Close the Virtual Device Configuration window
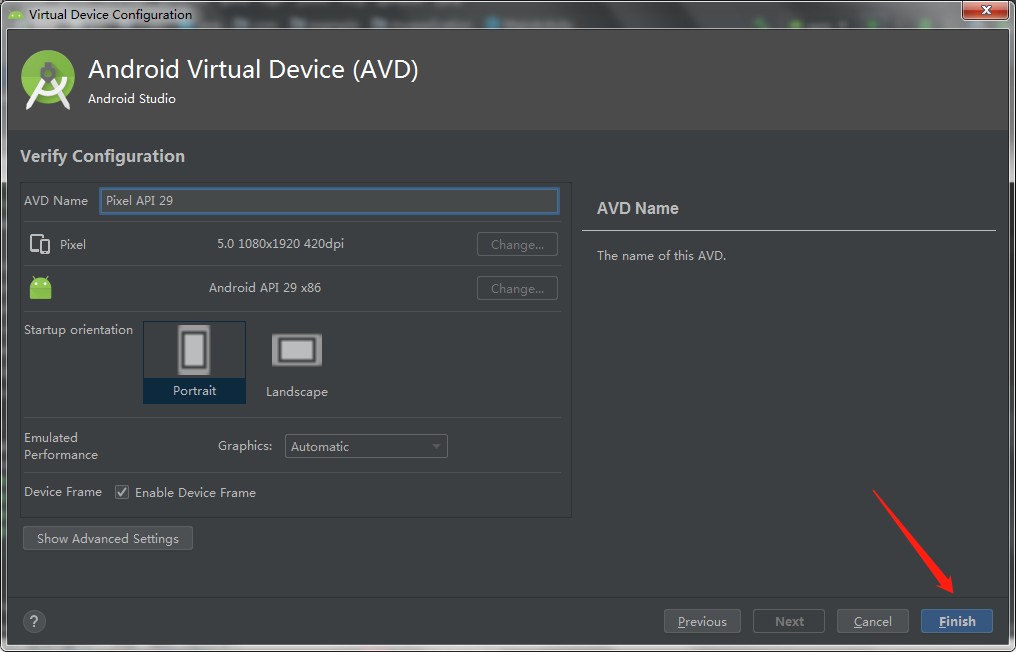This screenshot has height=652, width=1016. [986, 10]
